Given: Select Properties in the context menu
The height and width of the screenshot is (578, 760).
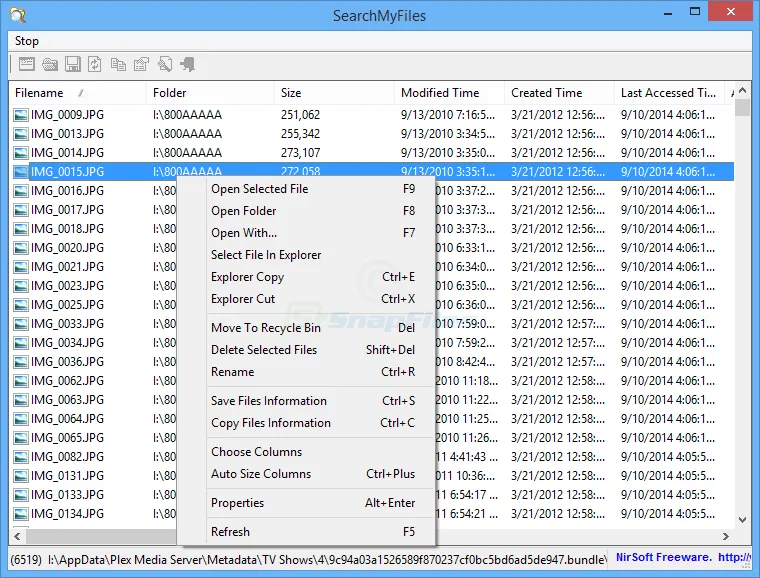Looking at the screenshot, I should 237,503.
